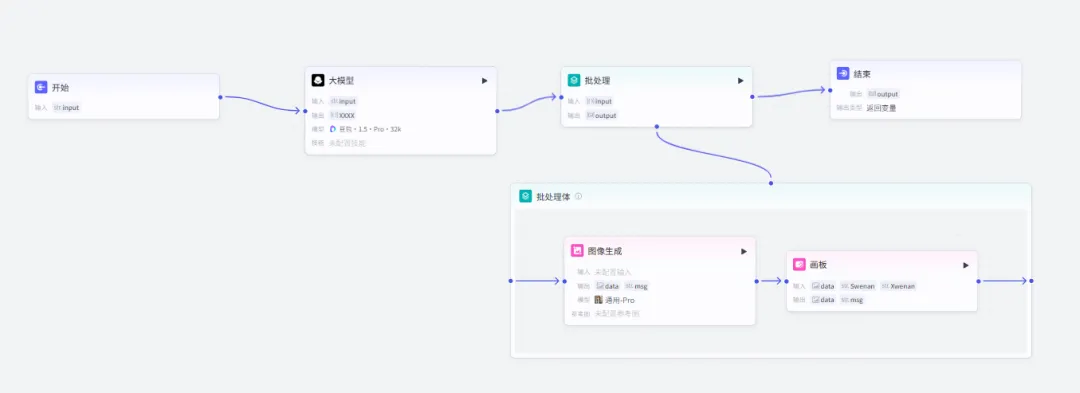Image resolution: width=1080 pixels, height=393 pixels.
Task: Click the 图像生成 node's pink image icon
Action: pyautogui.click(x=577, y=251)
